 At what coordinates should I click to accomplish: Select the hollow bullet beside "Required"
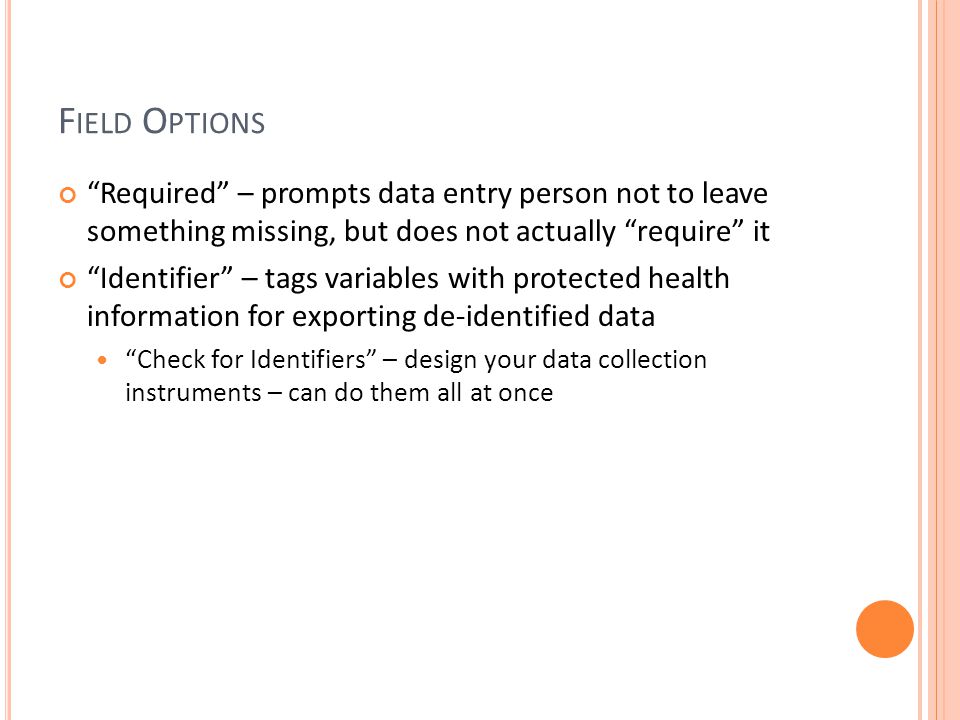point(68,195)
